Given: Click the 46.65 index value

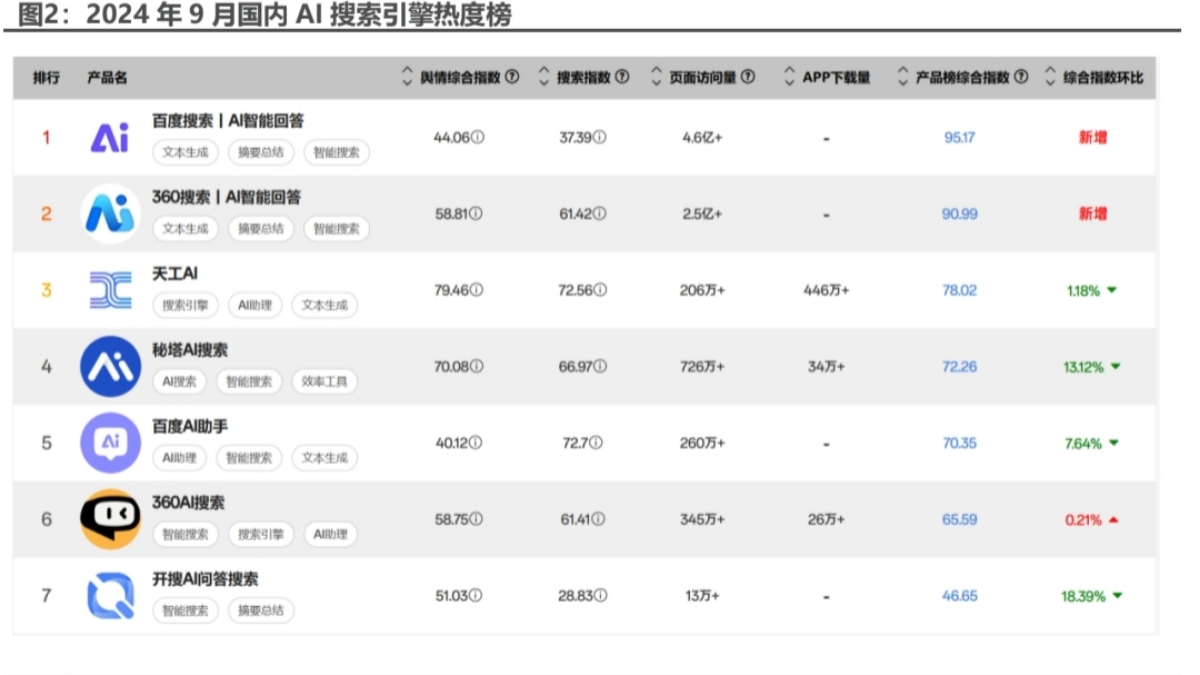Looking at the screenshot, I should click(959, 596).
